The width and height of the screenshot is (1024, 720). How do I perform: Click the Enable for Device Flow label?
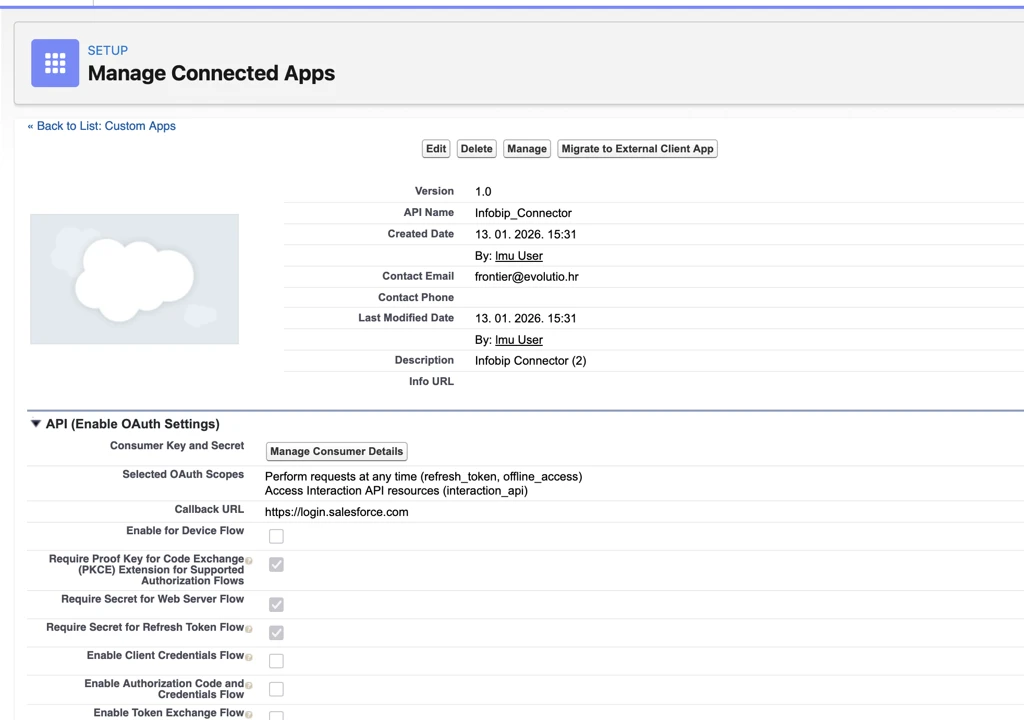(x=185, y=531)
